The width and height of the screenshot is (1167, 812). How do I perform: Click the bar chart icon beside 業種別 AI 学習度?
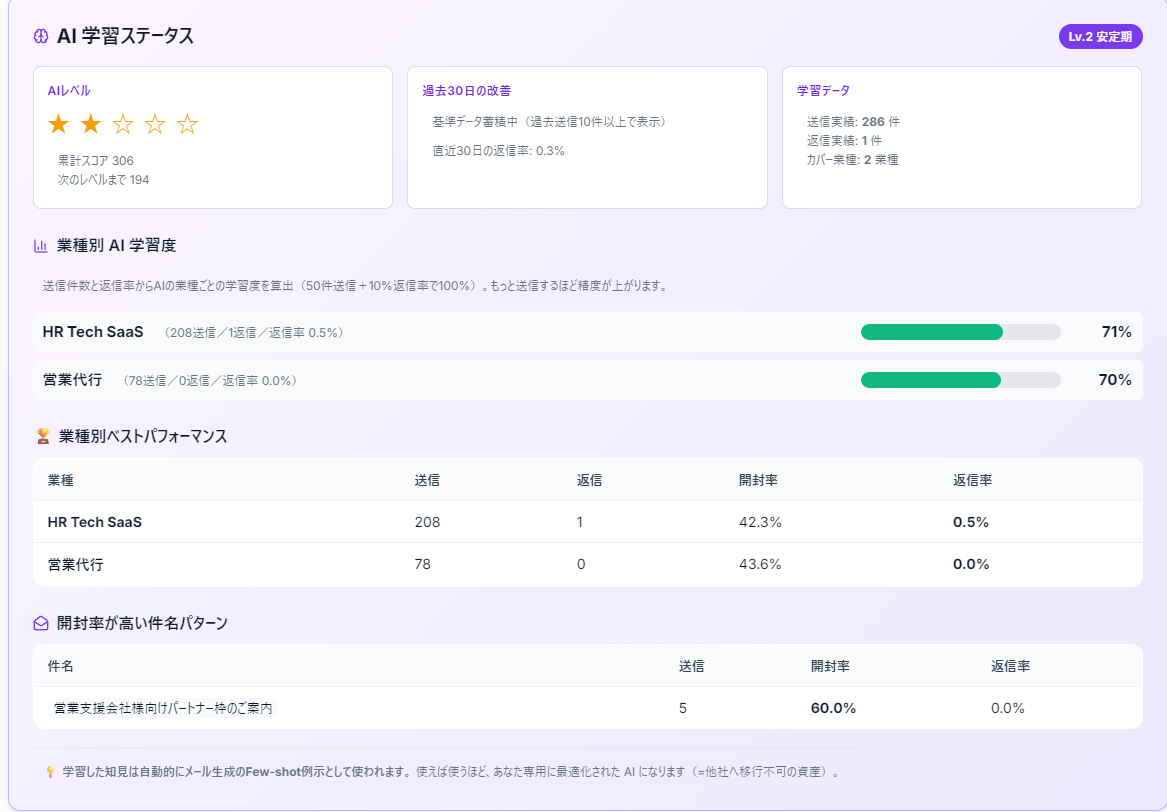(41, 246)
